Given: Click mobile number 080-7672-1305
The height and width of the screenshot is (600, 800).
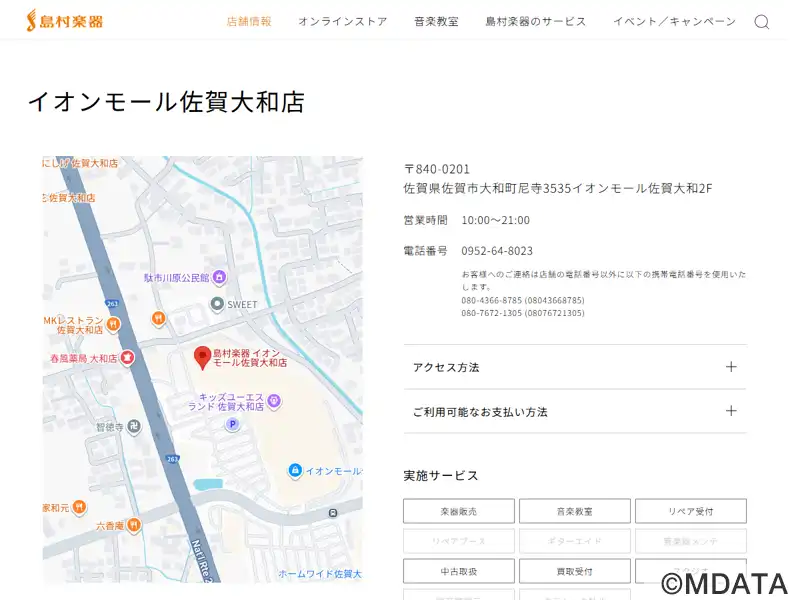Looking at the screenshot, I should pos(523,313).
